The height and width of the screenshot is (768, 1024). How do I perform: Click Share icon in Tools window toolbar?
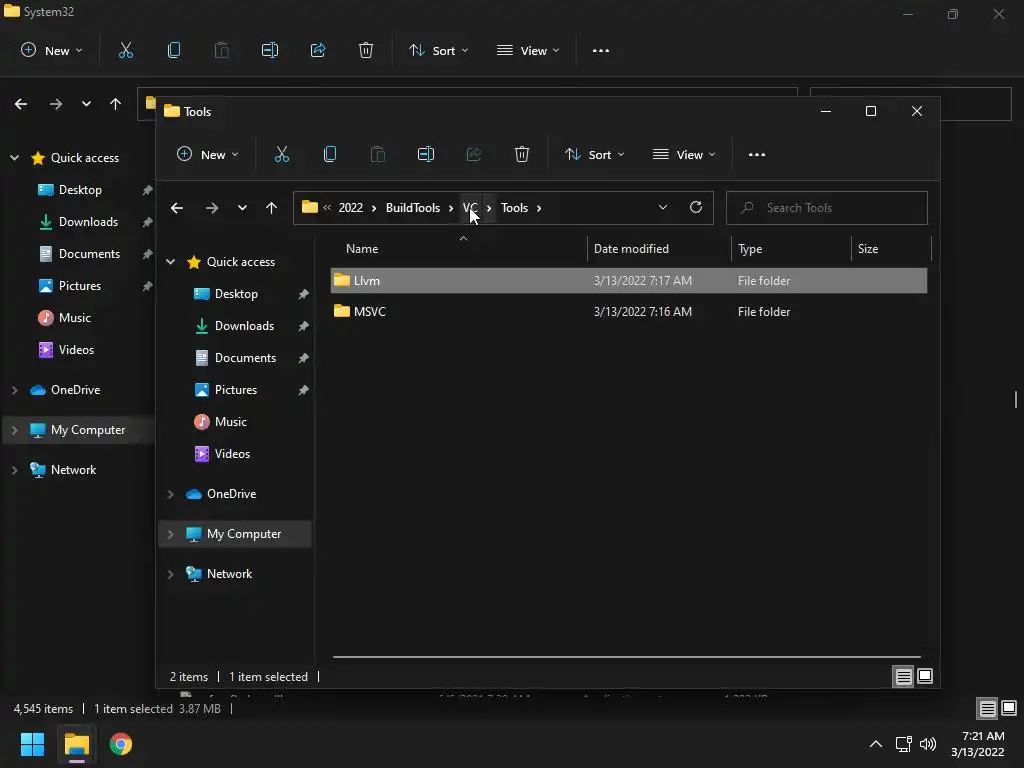click(474, 155)
